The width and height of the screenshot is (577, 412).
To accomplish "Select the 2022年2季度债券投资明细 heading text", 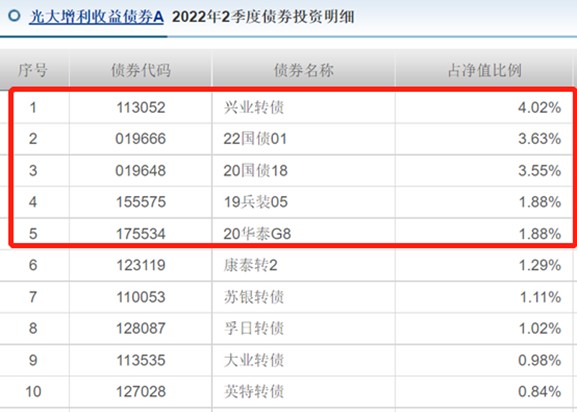I will [263, 17].
